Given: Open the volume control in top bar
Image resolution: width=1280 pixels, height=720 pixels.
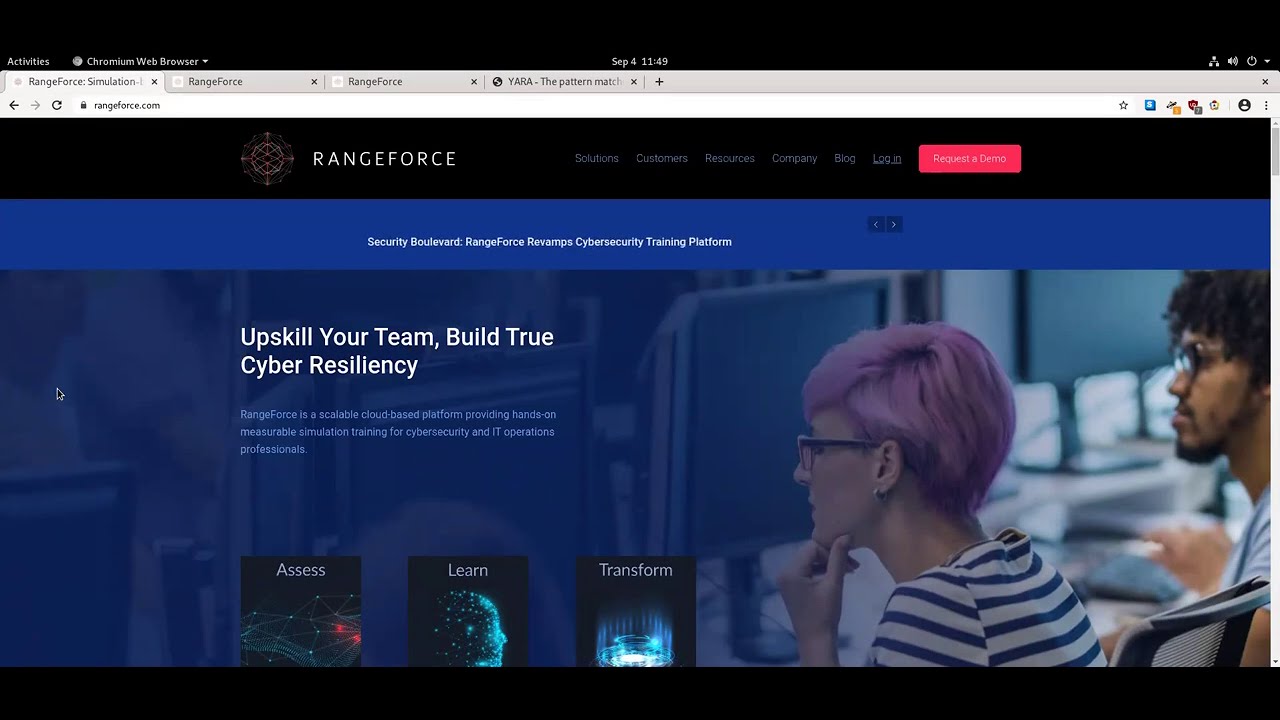Looking at the screenshot, I should pos(1232,61).
